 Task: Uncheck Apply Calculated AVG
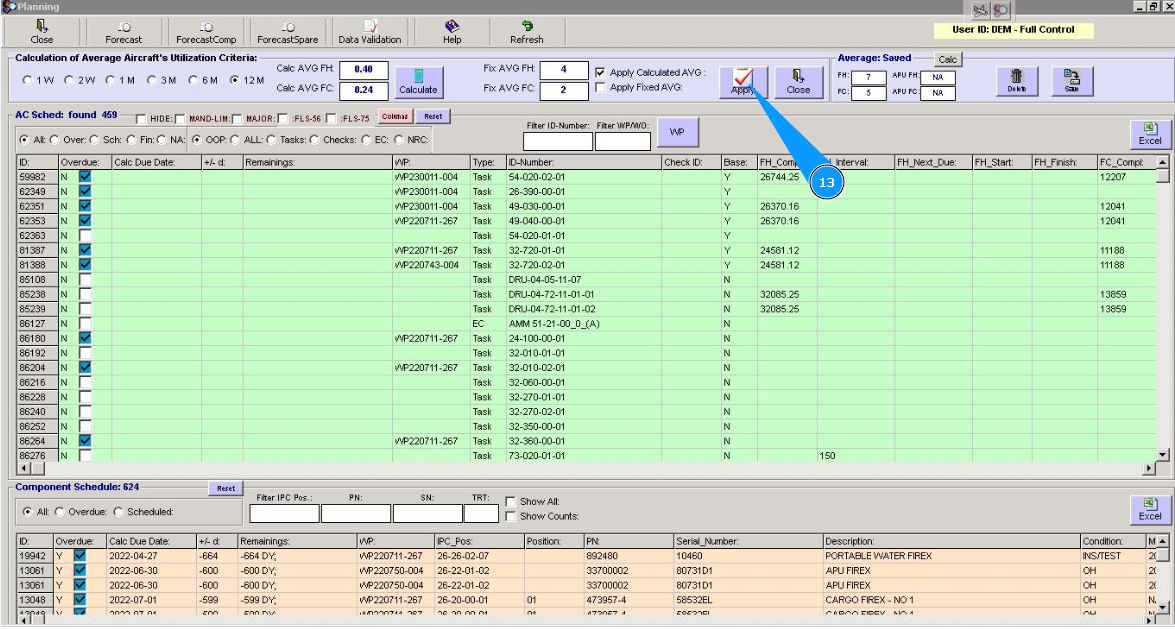tap(600, 73)
